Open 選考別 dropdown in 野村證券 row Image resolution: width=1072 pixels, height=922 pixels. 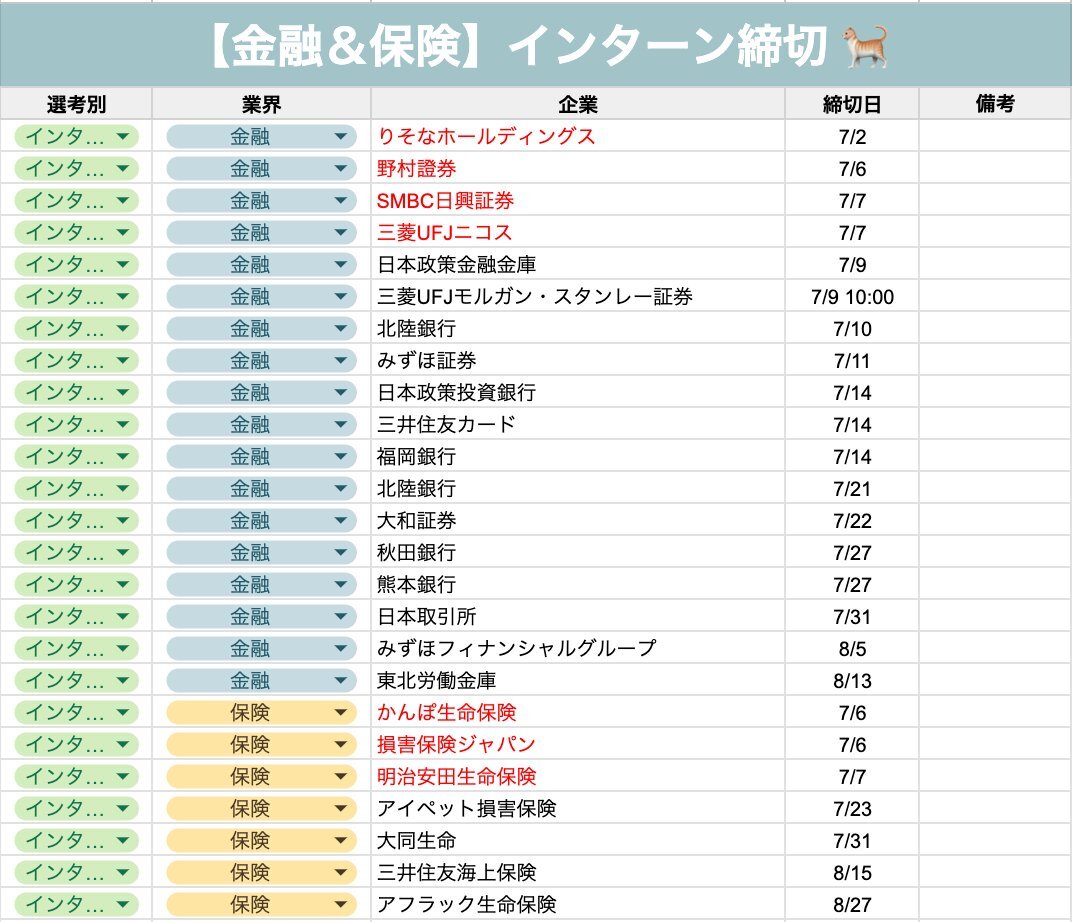coord(77,169)
